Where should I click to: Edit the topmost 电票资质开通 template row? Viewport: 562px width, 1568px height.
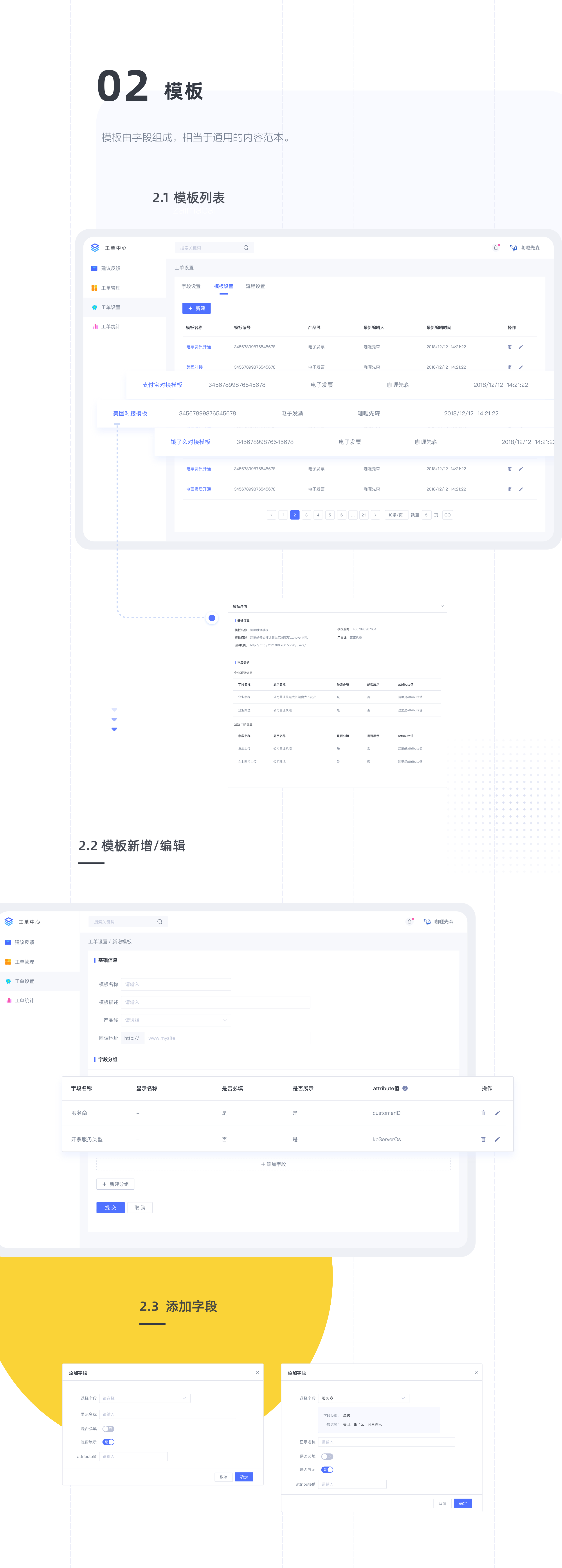tap(521, 347)
